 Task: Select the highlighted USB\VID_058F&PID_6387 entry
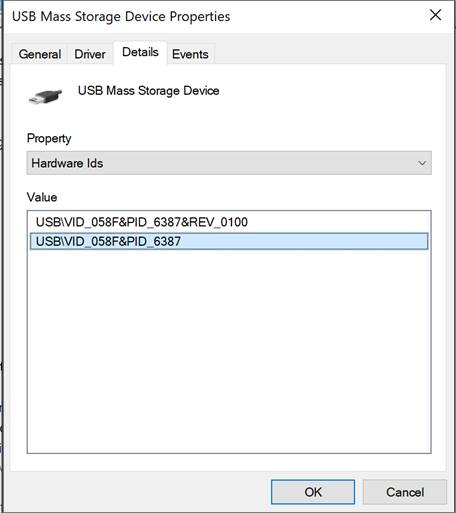(229, 241)
